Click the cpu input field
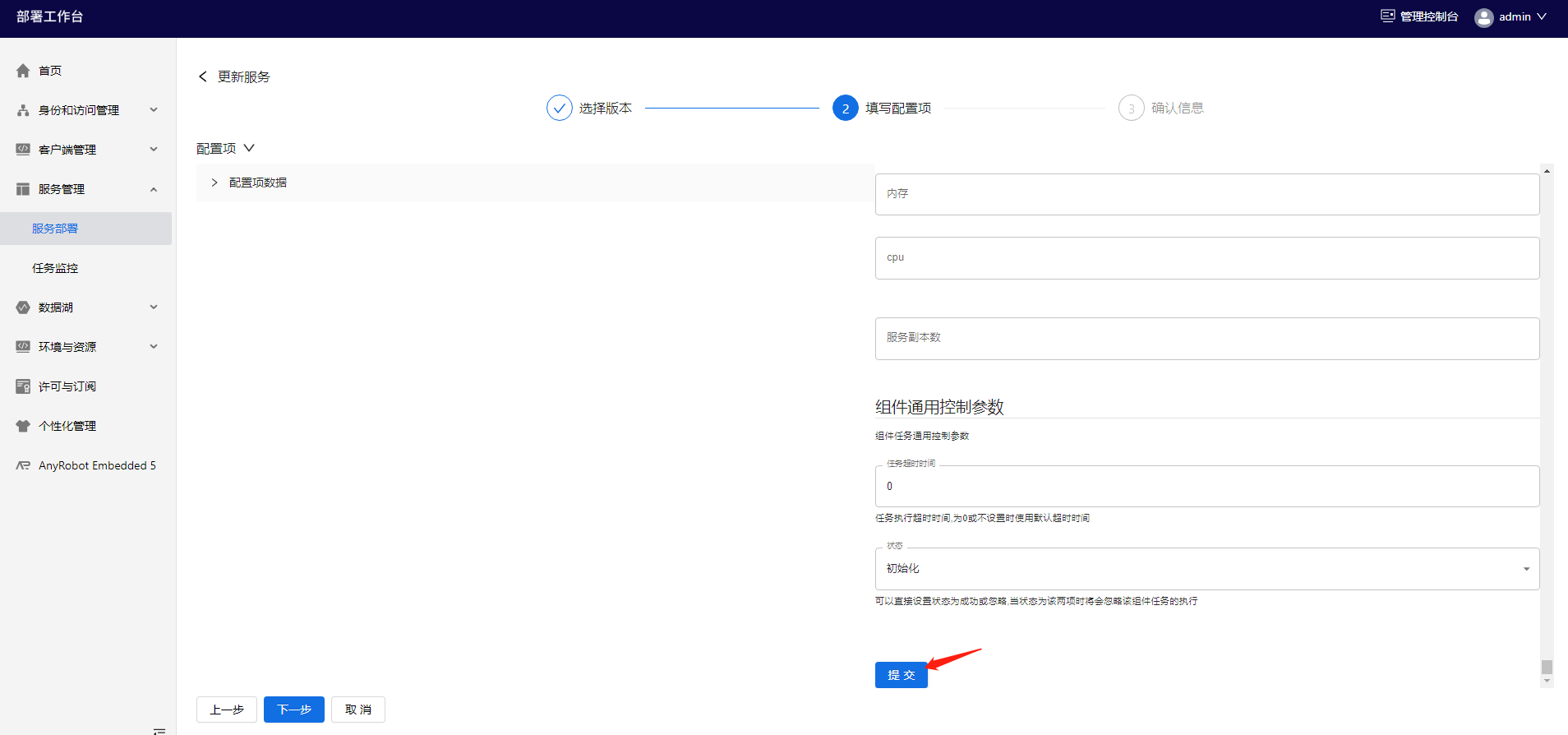This screenshot has height=735, width=1568. coord(1207,258)
